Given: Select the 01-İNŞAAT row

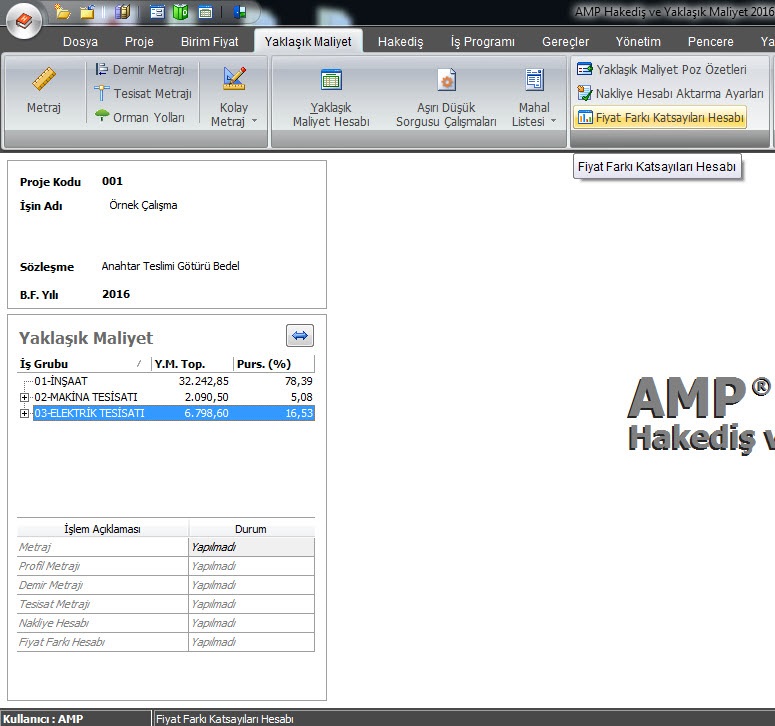Looking at the screenshot, I should tap(62, 381).
